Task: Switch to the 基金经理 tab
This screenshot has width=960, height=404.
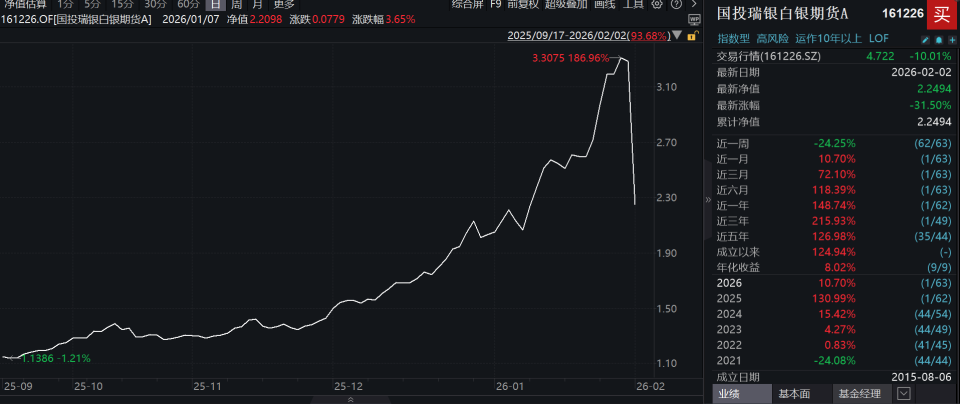Action: [x=860, y=394]
